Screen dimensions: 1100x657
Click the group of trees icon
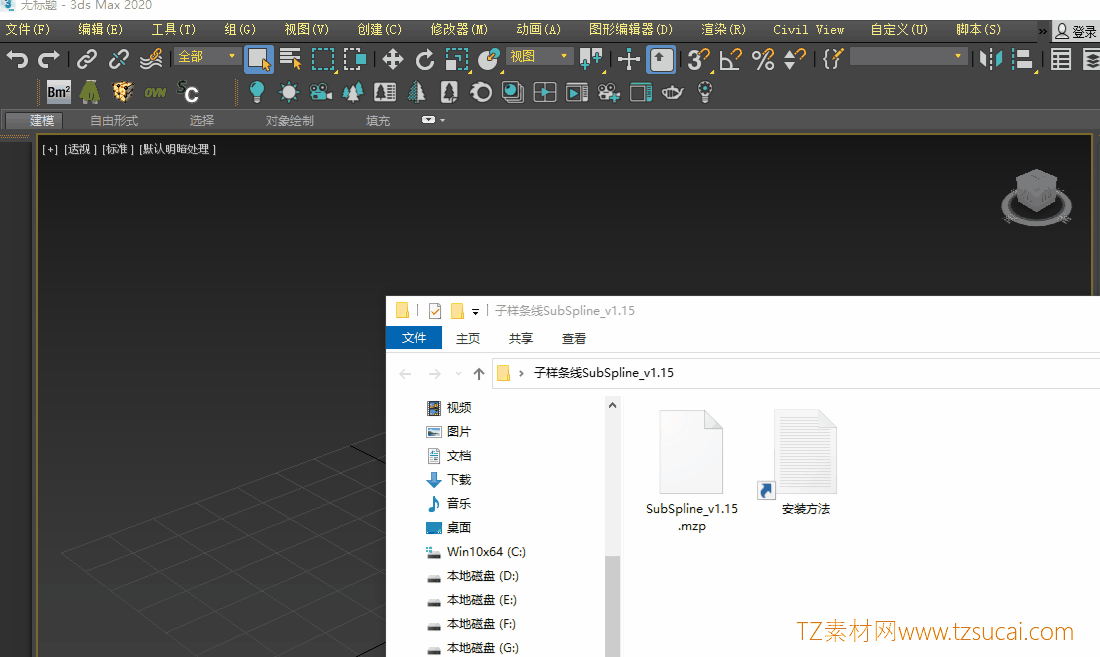353,92
